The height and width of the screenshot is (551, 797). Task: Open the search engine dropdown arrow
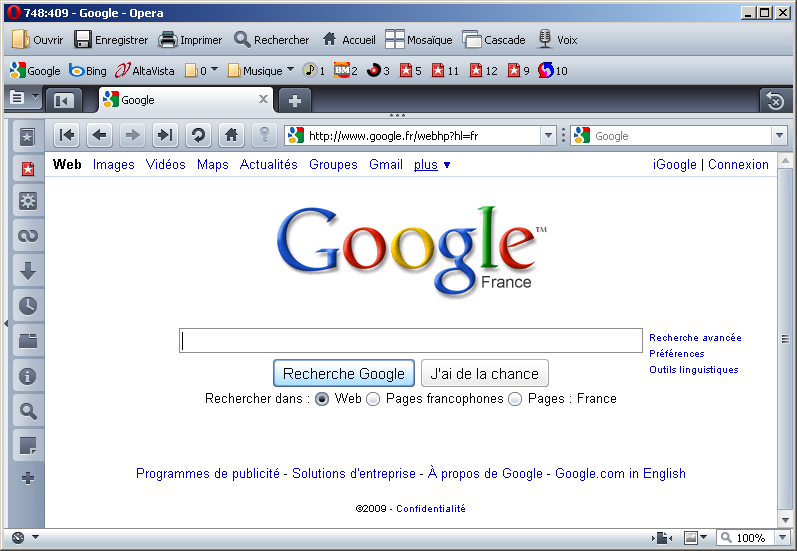click(779, 136)
